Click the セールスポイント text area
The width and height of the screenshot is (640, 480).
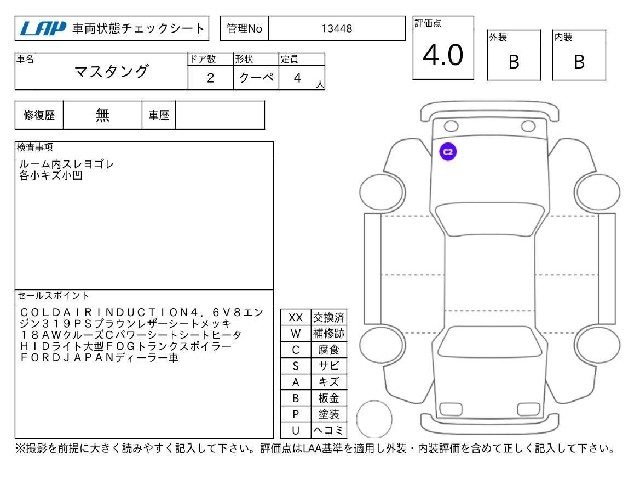(x=144, y=364)
